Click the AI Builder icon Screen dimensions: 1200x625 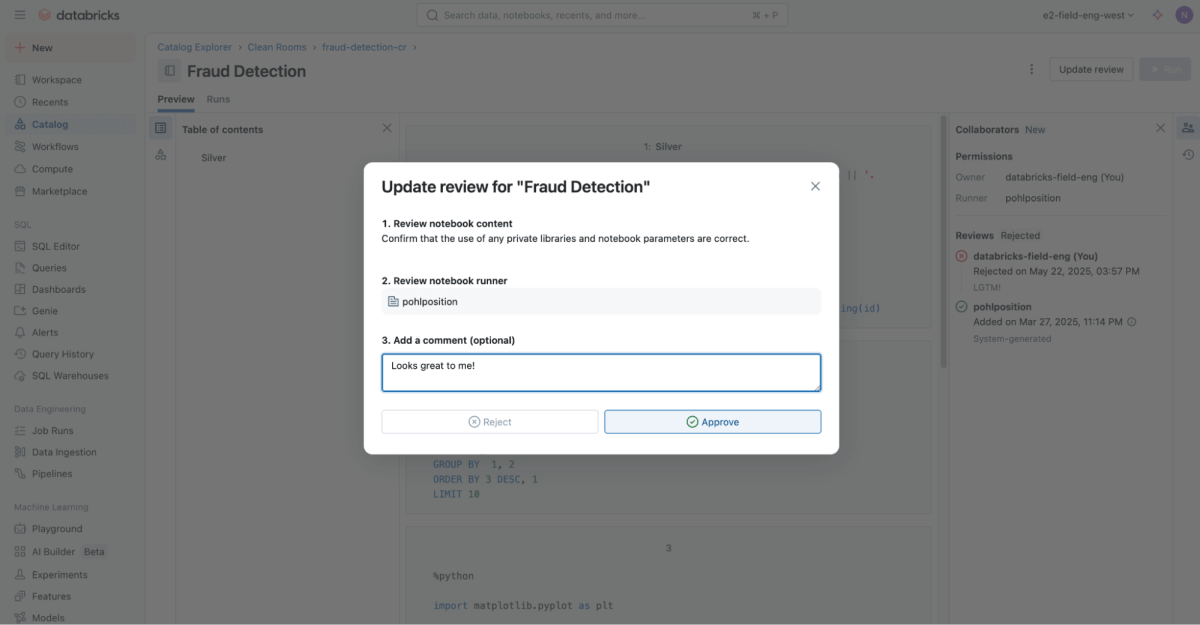[20, 552]
